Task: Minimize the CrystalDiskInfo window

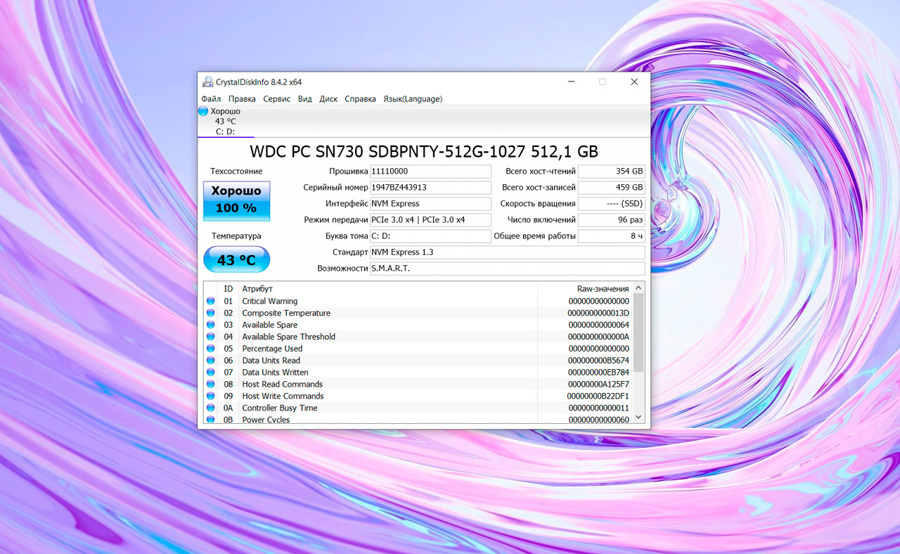Action: [571, 82]
